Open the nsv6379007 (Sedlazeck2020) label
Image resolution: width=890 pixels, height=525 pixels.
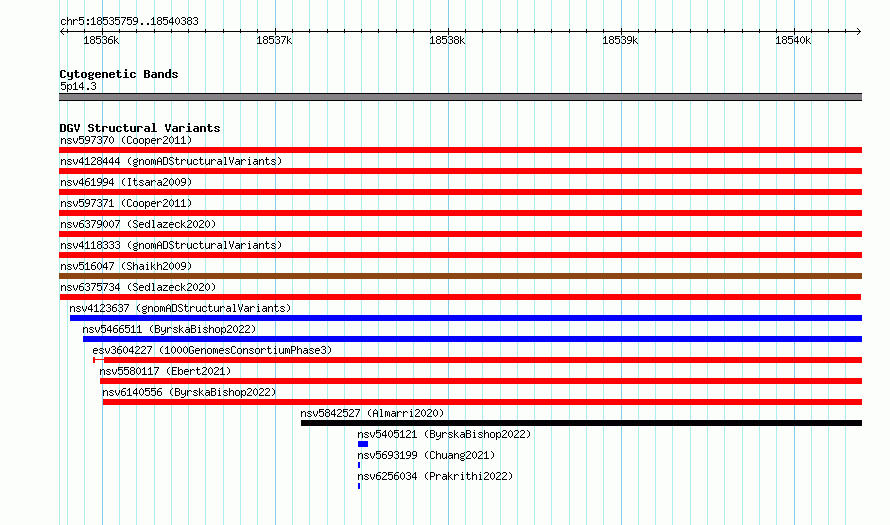(x=138, y=224)
